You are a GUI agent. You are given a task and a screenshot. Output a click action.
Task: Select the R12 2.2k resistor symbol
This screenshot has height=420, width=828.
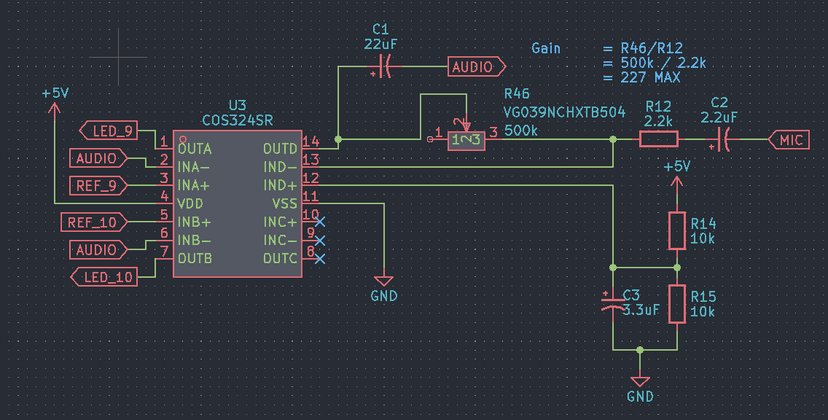(x=658, y=139)
